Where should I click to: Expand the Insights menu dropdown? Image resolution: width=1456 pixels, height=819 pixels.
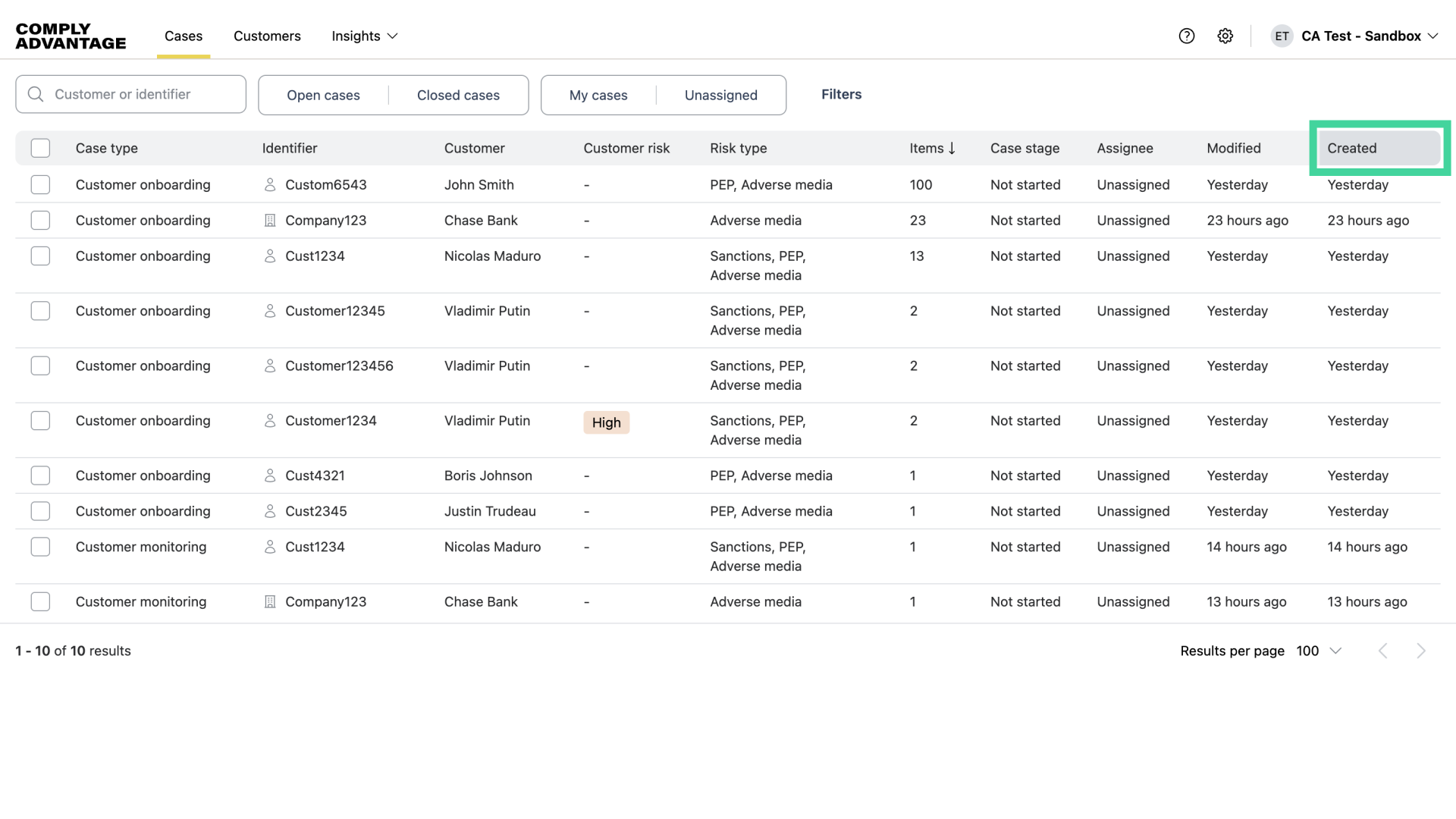[x=365, y=36]
